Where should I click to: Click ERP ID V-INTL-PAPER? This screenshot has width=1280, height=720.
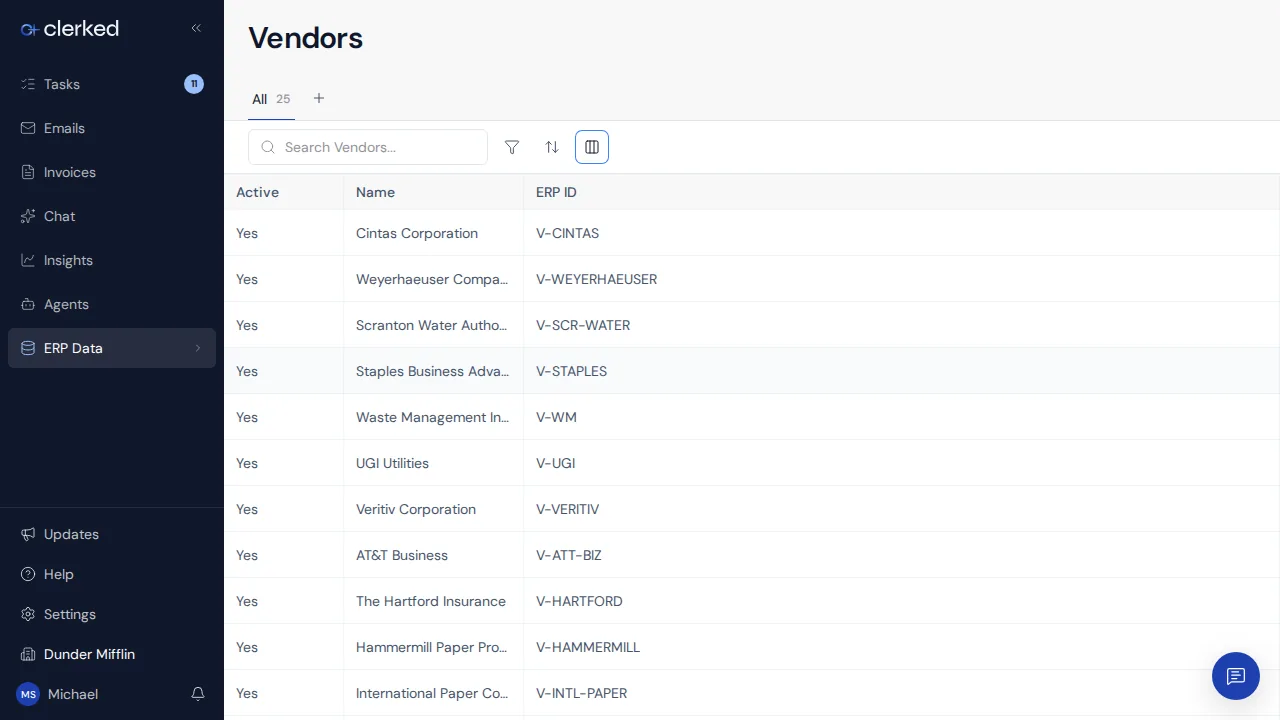coord(581,693)
